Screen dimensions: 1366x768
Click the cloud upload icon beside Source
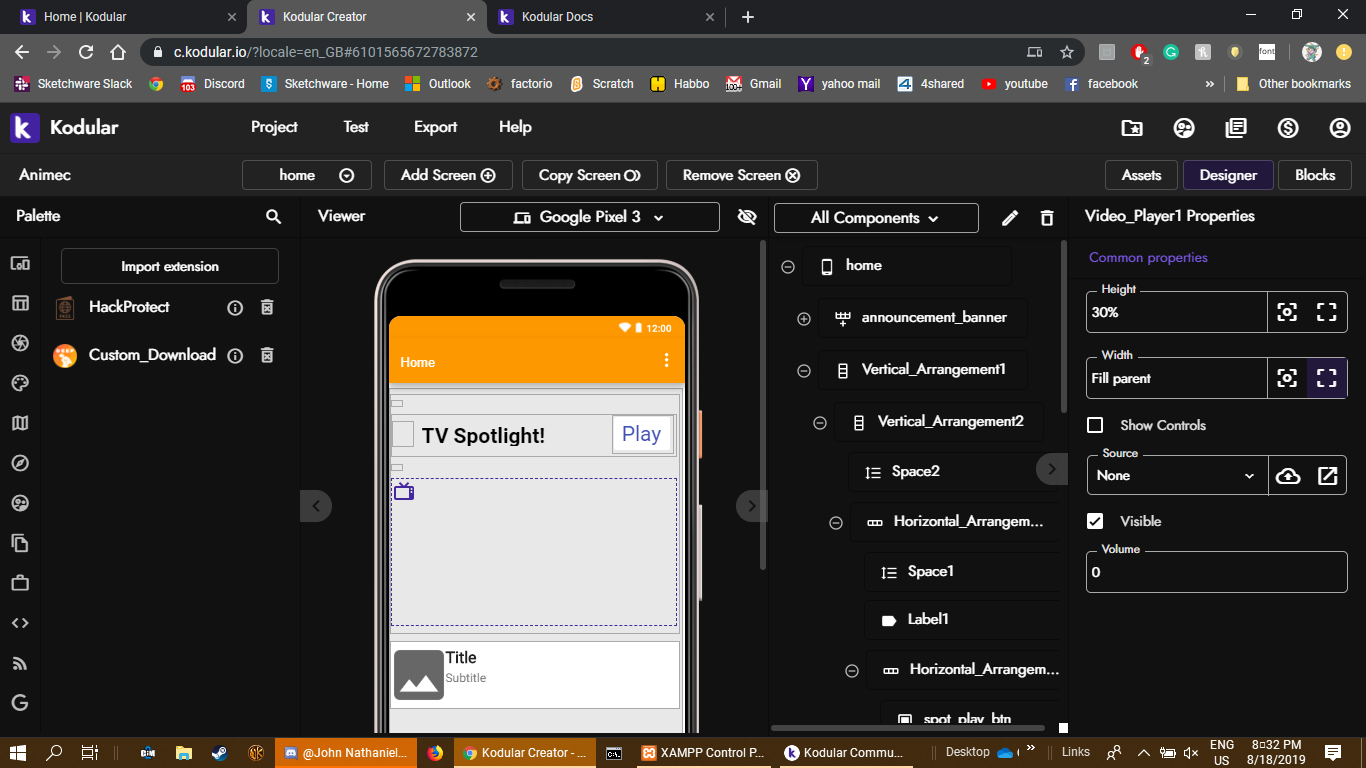tap(1290, 475)
